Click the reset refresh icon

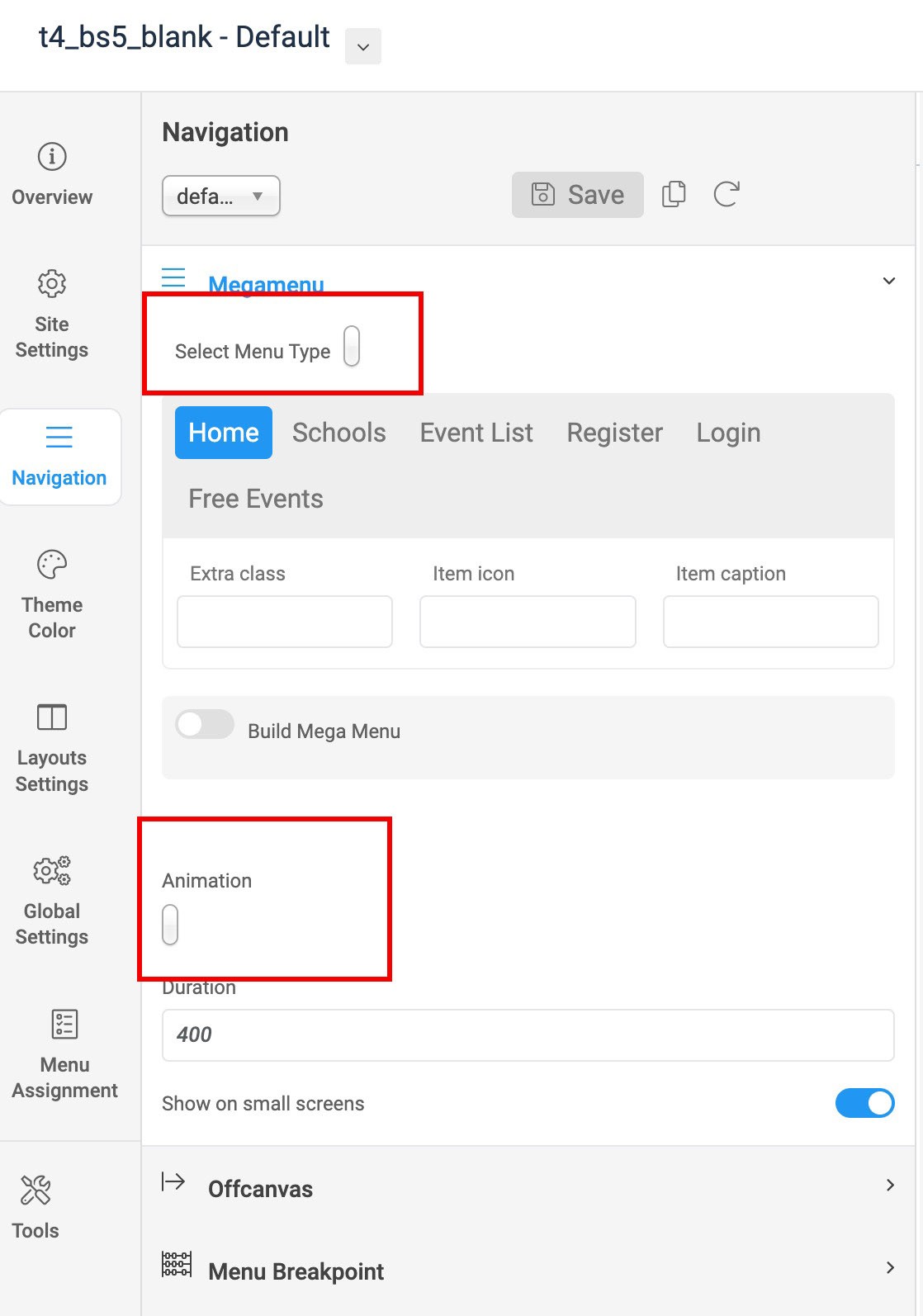(726, 194)
